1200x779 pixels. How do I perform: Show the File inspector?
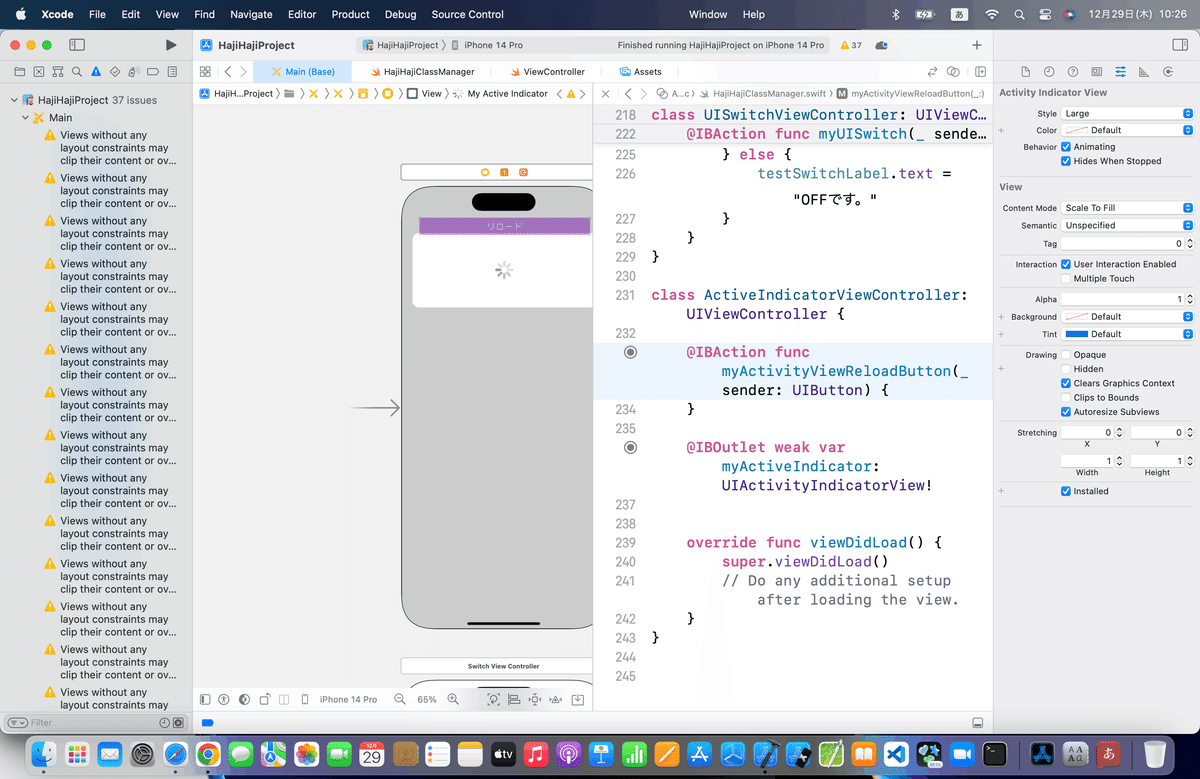pyautogui.click(x=1025, y=72)
